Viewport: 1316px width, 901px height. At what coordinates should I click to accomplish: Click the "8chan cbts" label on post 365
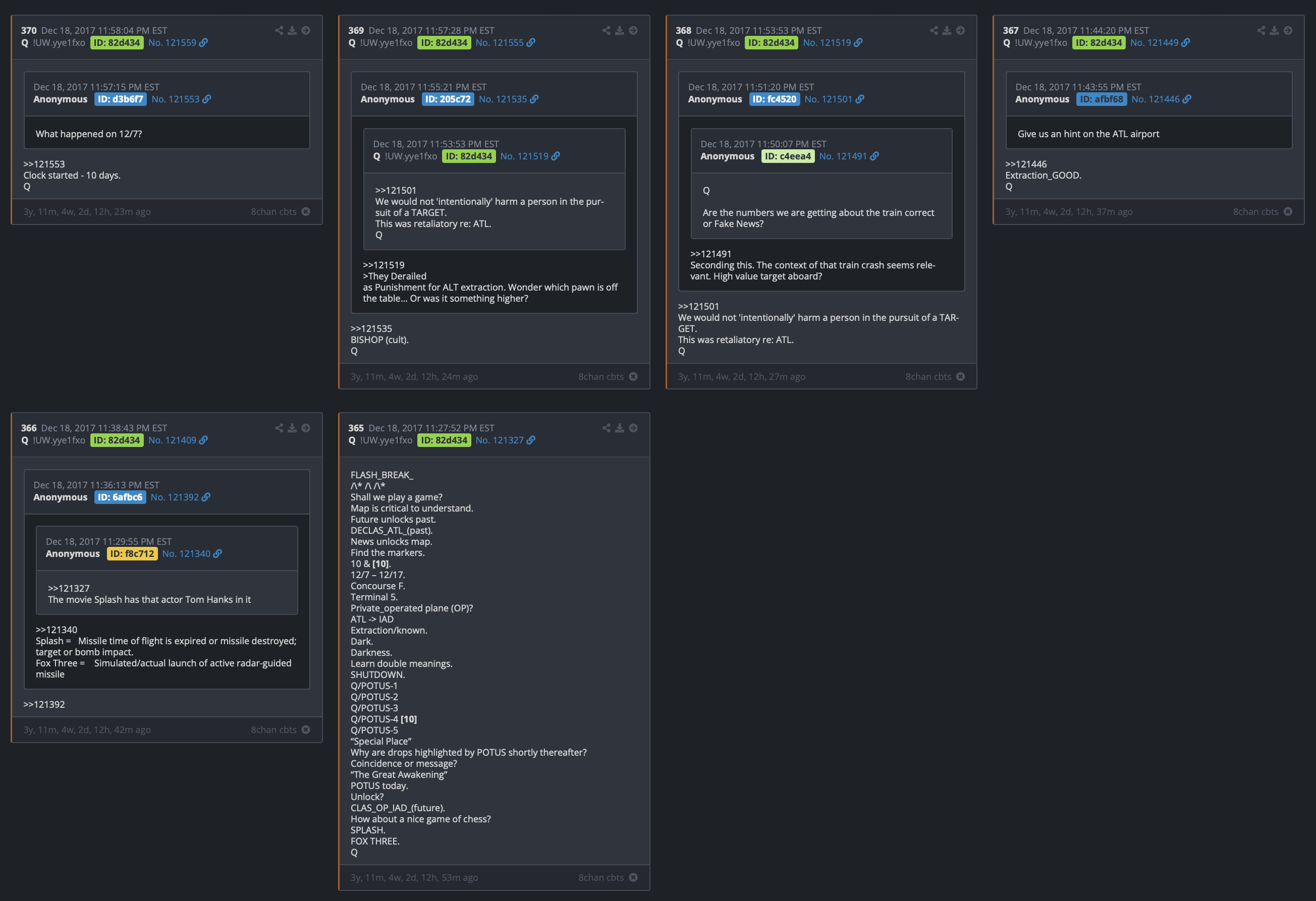pyautogui.click(x=601, y=877)
